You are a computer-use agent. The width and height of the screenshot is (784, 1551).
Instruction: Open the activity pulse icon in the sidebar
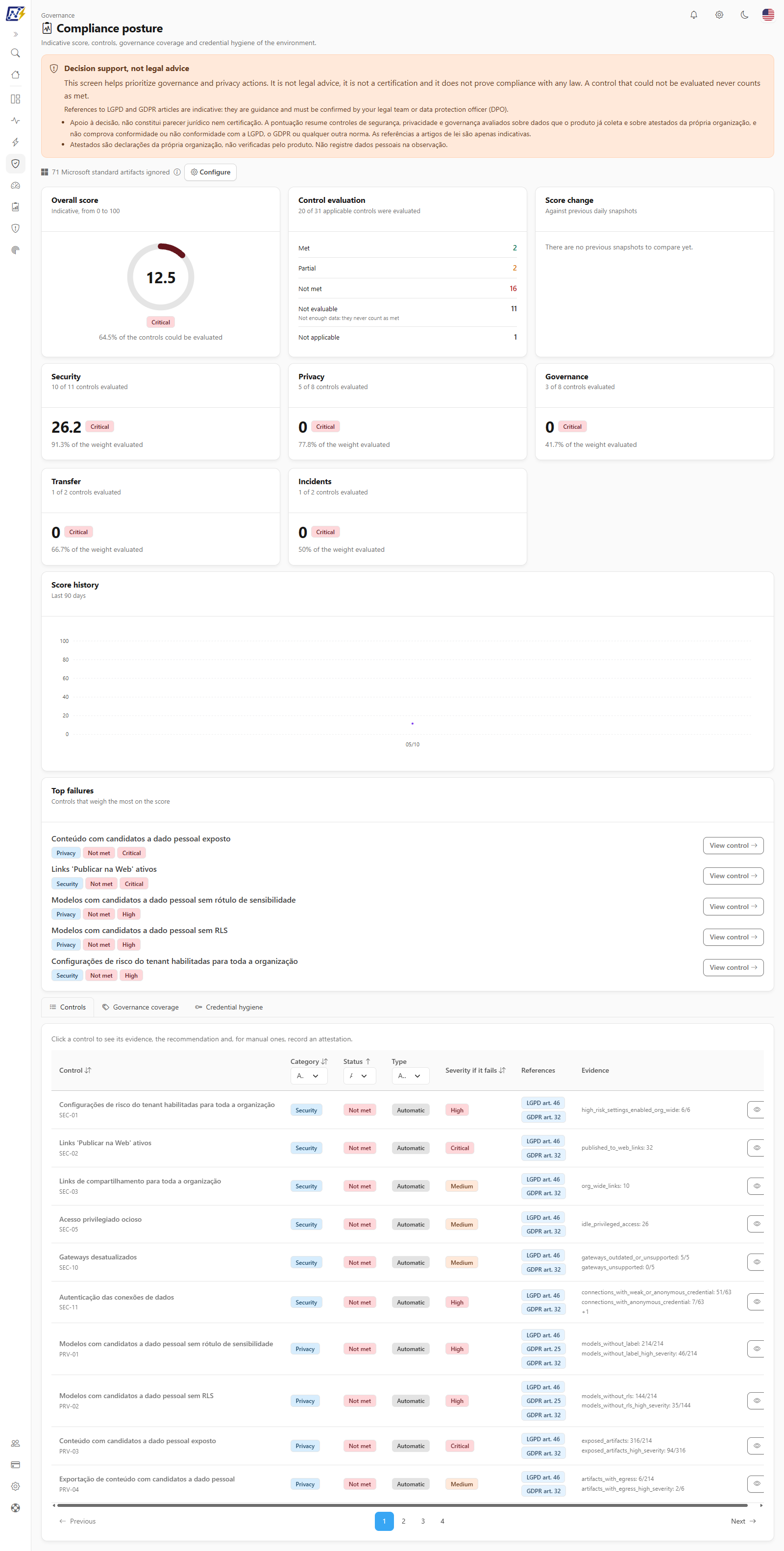point(16,121)
